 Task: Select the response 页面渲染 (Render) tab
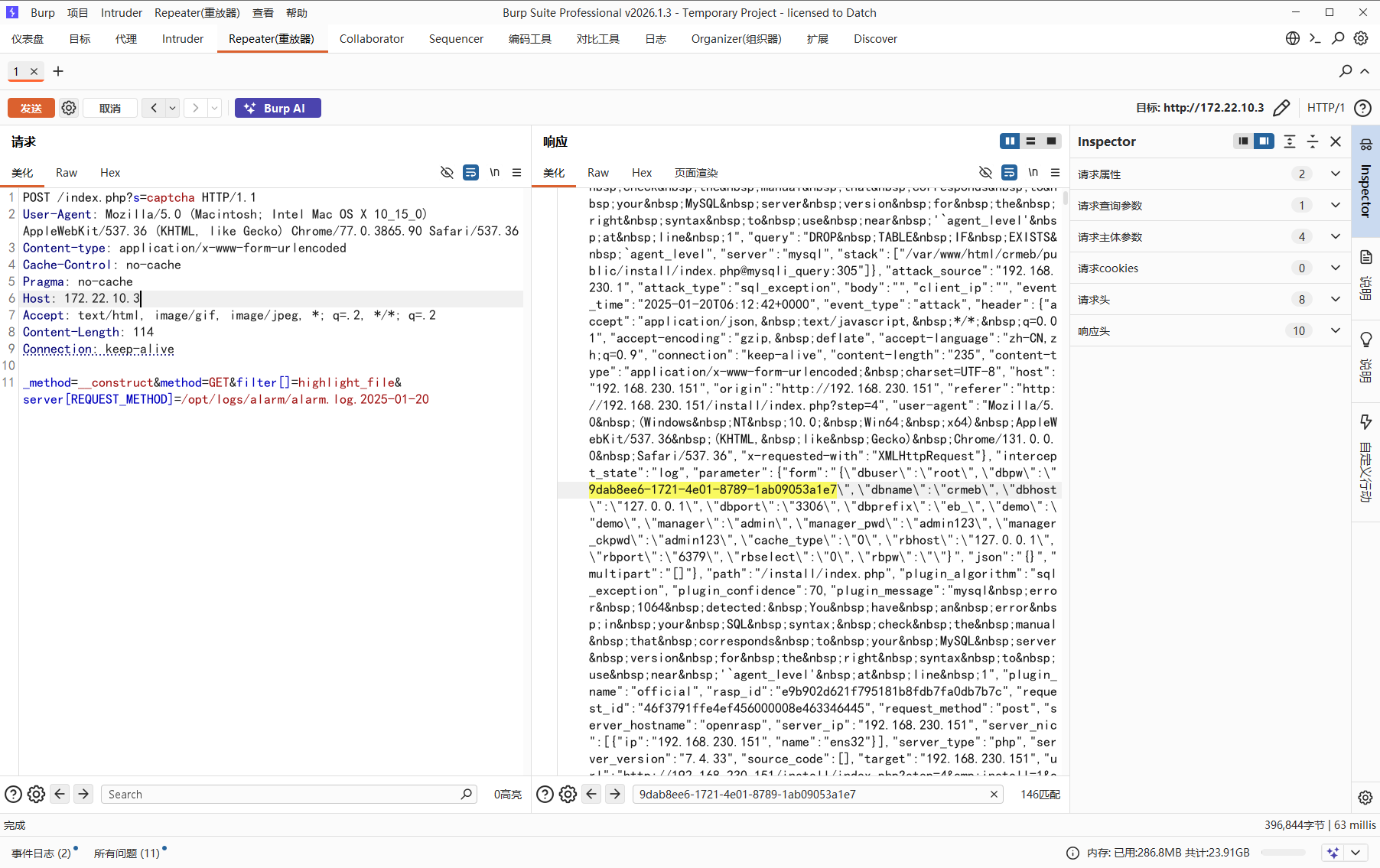pyautogui.click(x=696, y=173)
